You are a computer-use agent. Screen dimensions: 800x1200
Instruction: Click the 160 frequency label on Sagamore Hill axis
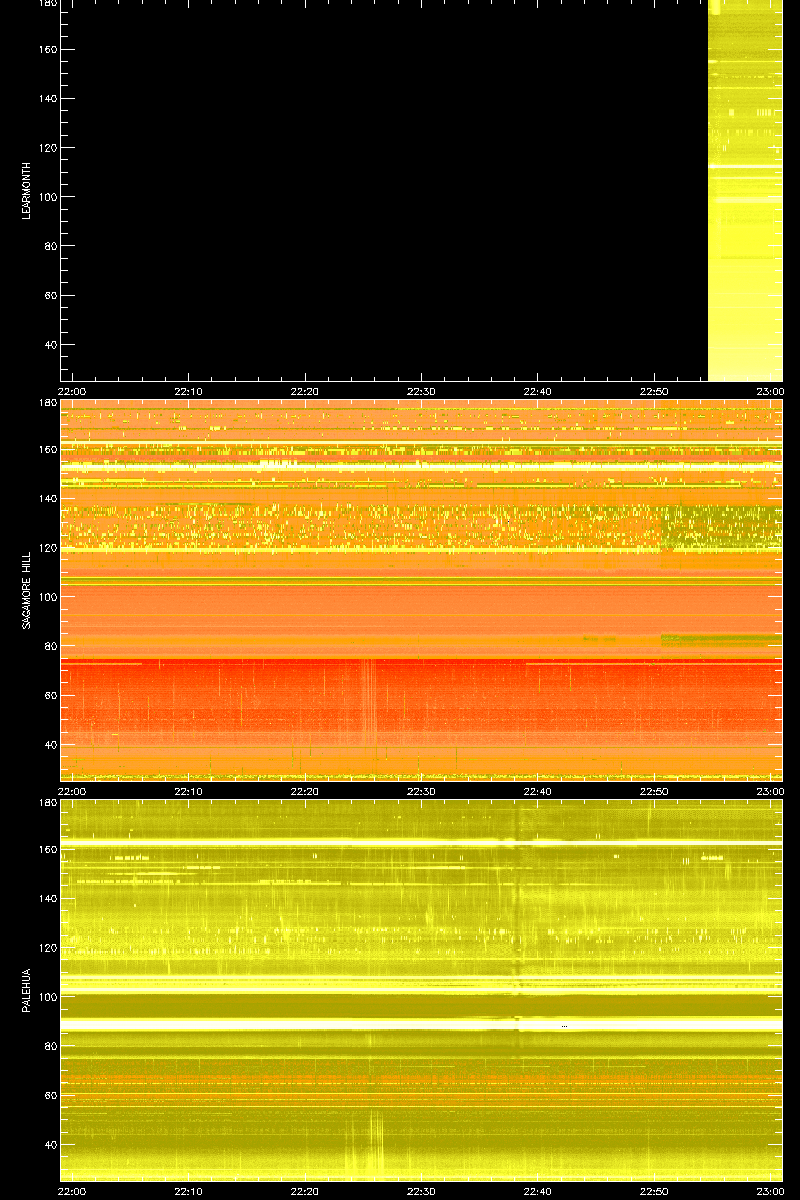click(47, 449)
